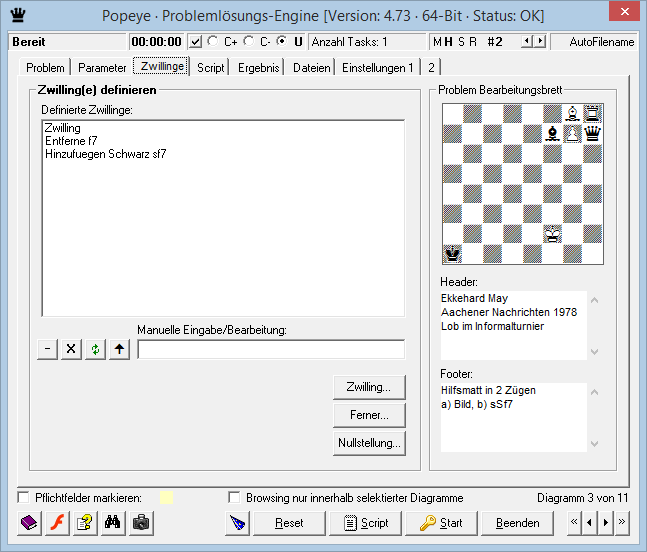647x552 pixels.
Task: Click the AutoFilename field
Action: pos(595,42)
